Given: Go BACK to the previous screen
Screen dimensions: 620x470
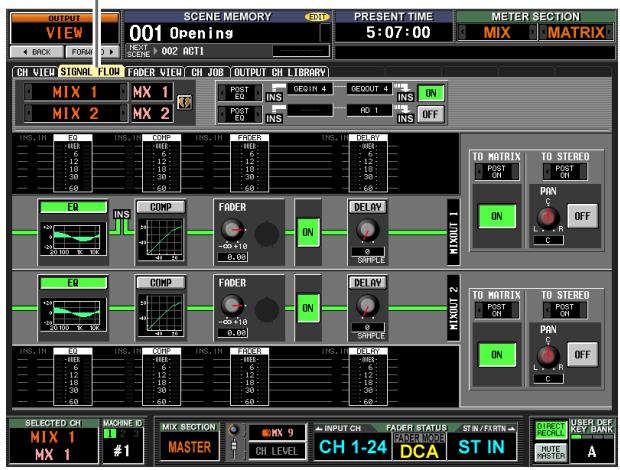Looking at the screenshot, I should click(37, 52).
